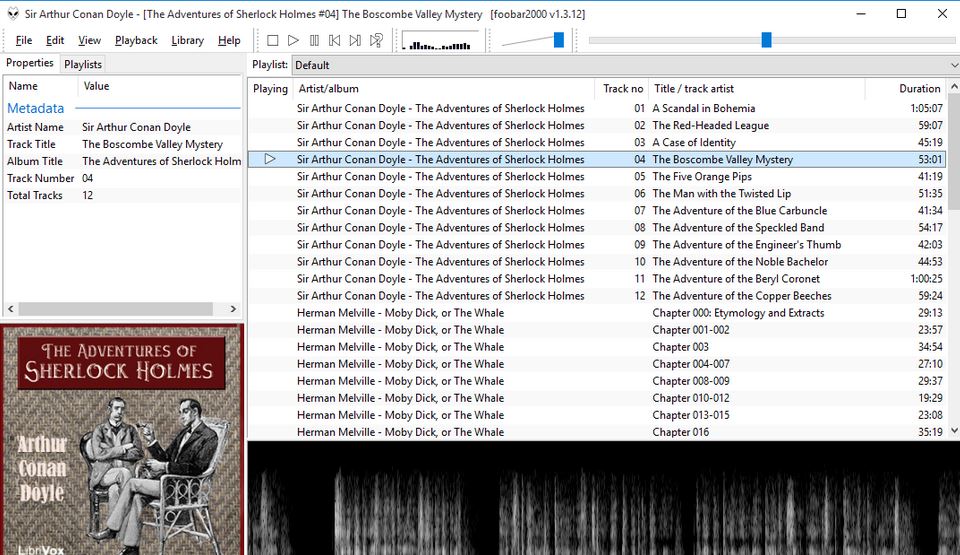960x555 pixels.
Task: Click playlist scrollbar down arrow
Action: (954, 431)
